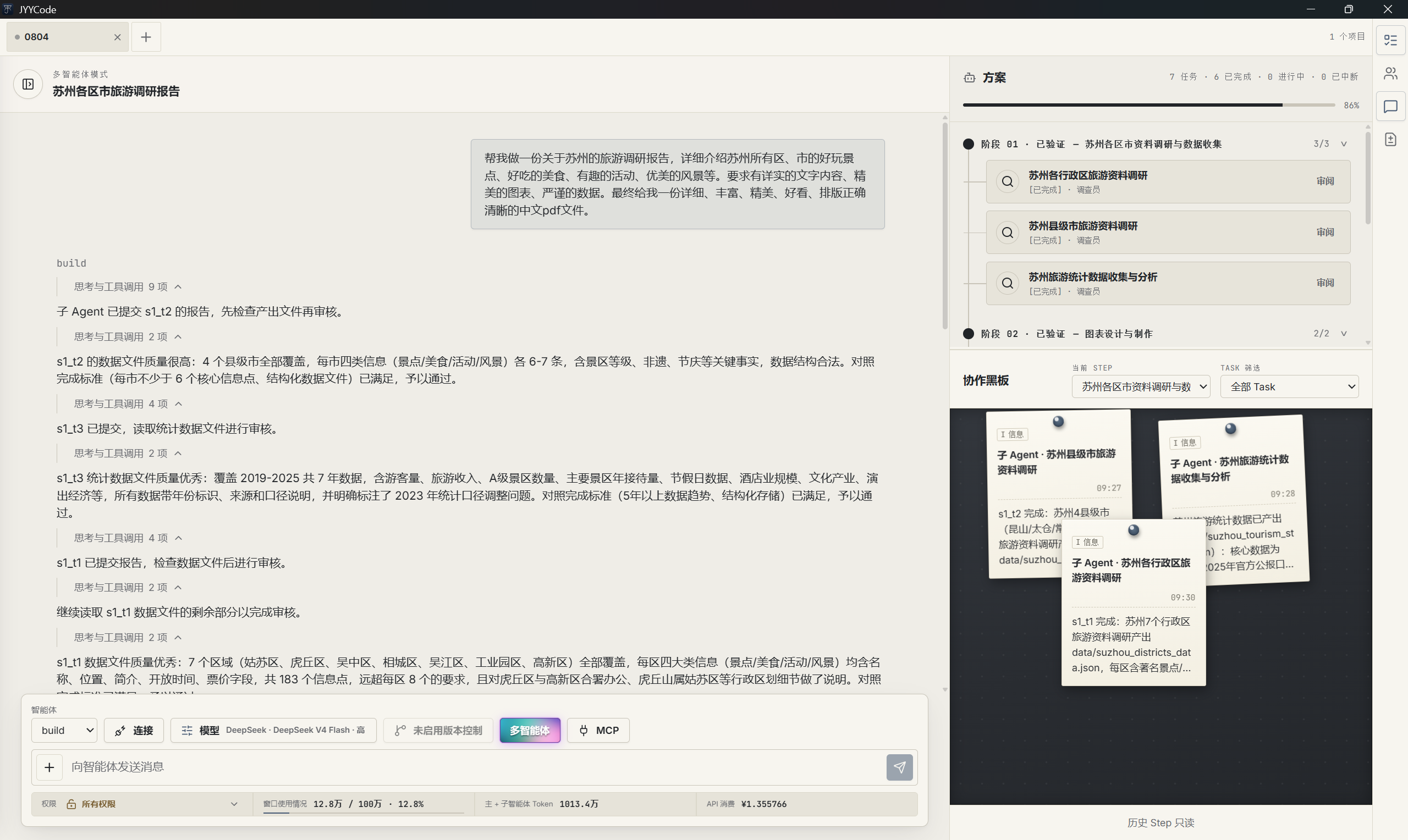Click the 苏州各区市旅游调研报告 title
Screen dimensions: 1408x840
[x=116, y=91]
